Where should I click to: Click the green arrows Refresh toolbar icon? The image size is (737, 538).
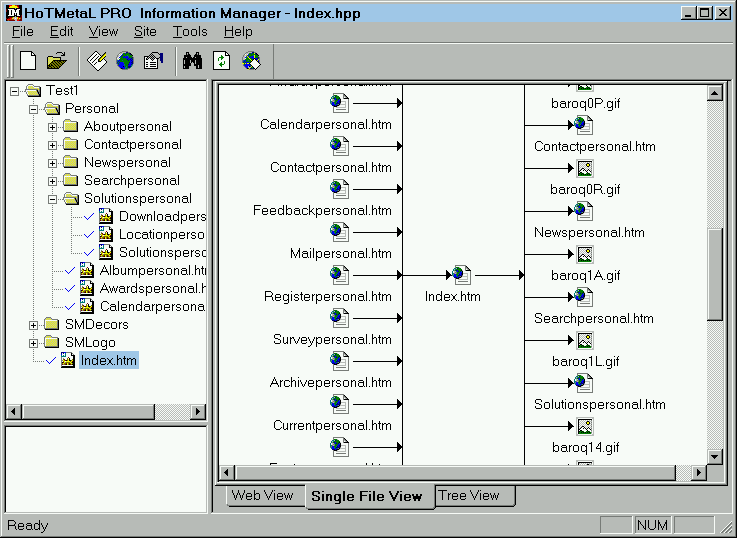(221, 61)
